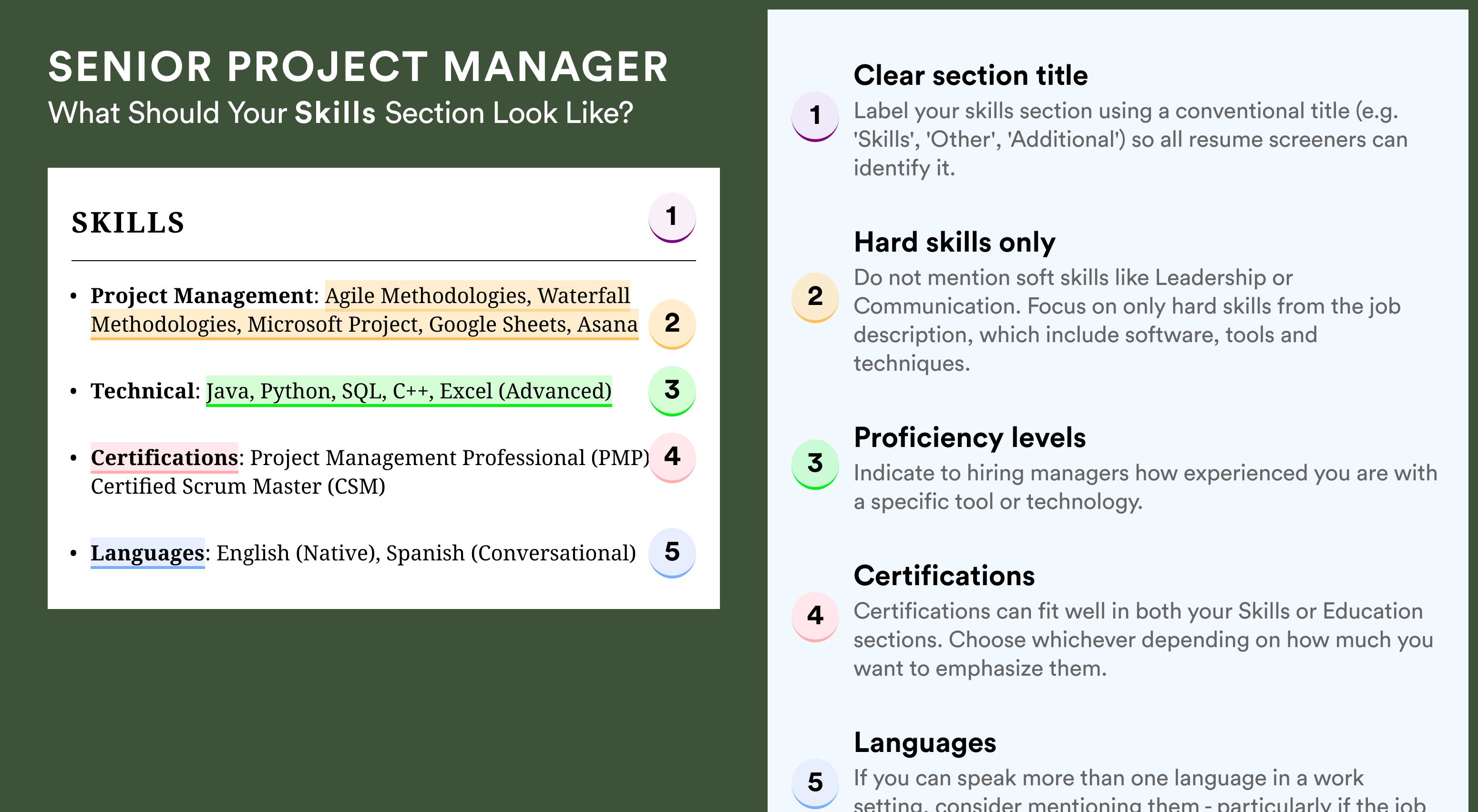Viewport: 1478px width, 812px height.
Task: Click the green 3 badge next to Proficiency levels
Action: point(815,465)
